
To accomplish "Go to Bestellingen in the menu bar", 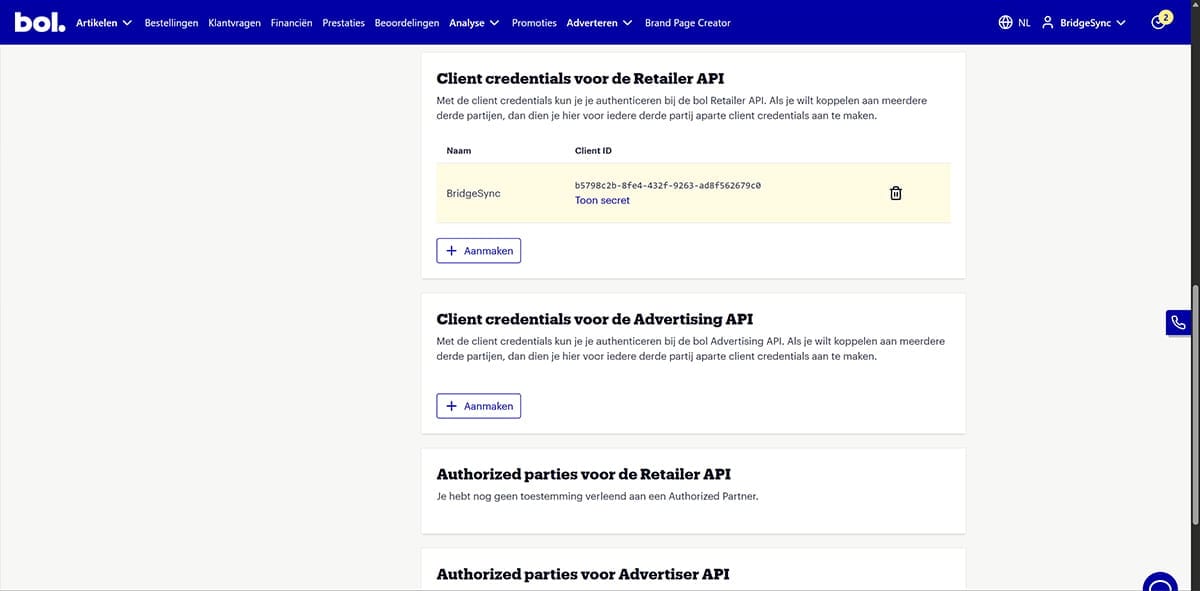I will pos(171,21).
